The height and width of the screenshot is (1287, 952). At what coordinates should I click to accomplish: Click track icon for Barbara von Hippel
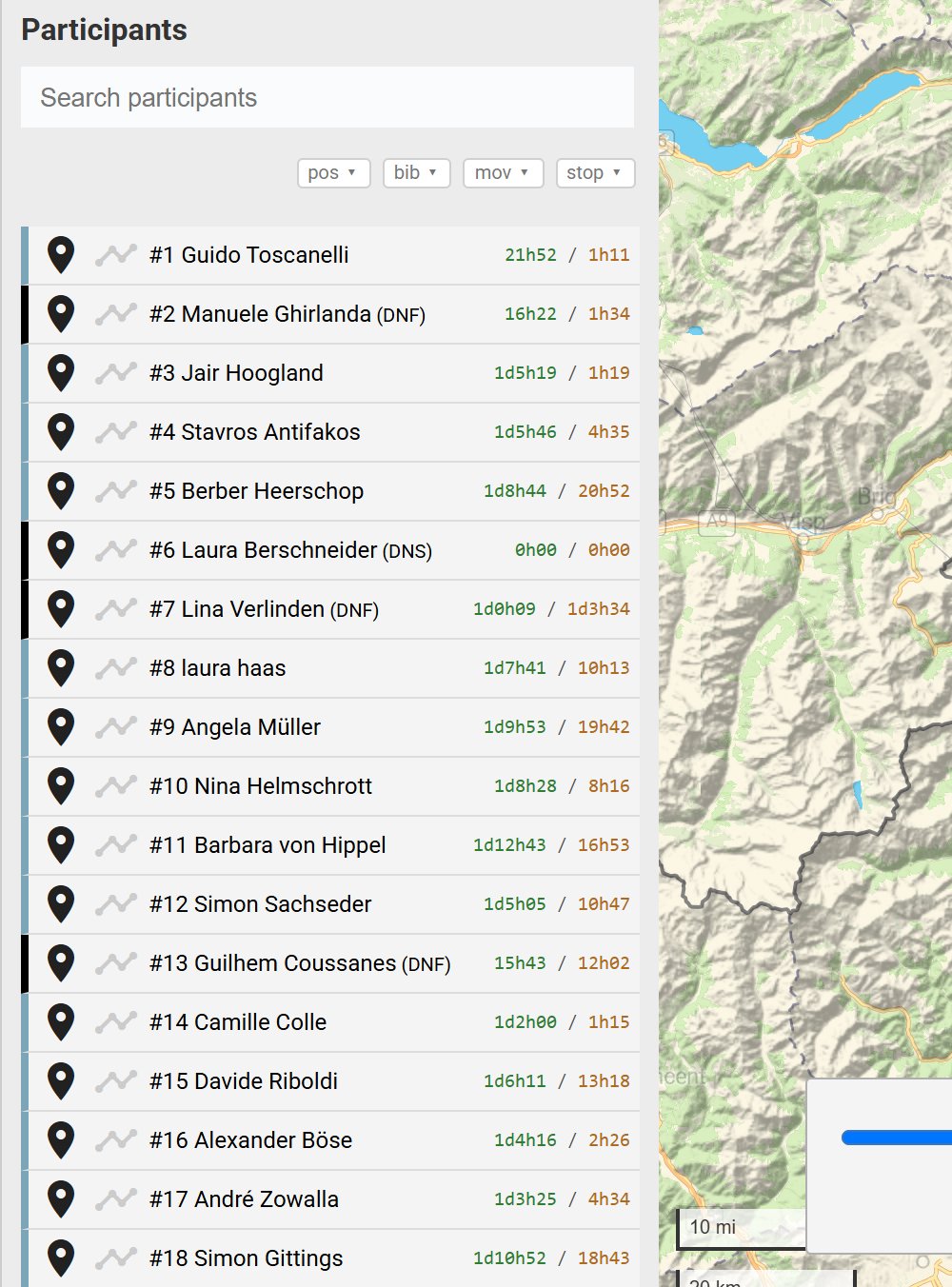pyautogui.click(x=116, y=844)
